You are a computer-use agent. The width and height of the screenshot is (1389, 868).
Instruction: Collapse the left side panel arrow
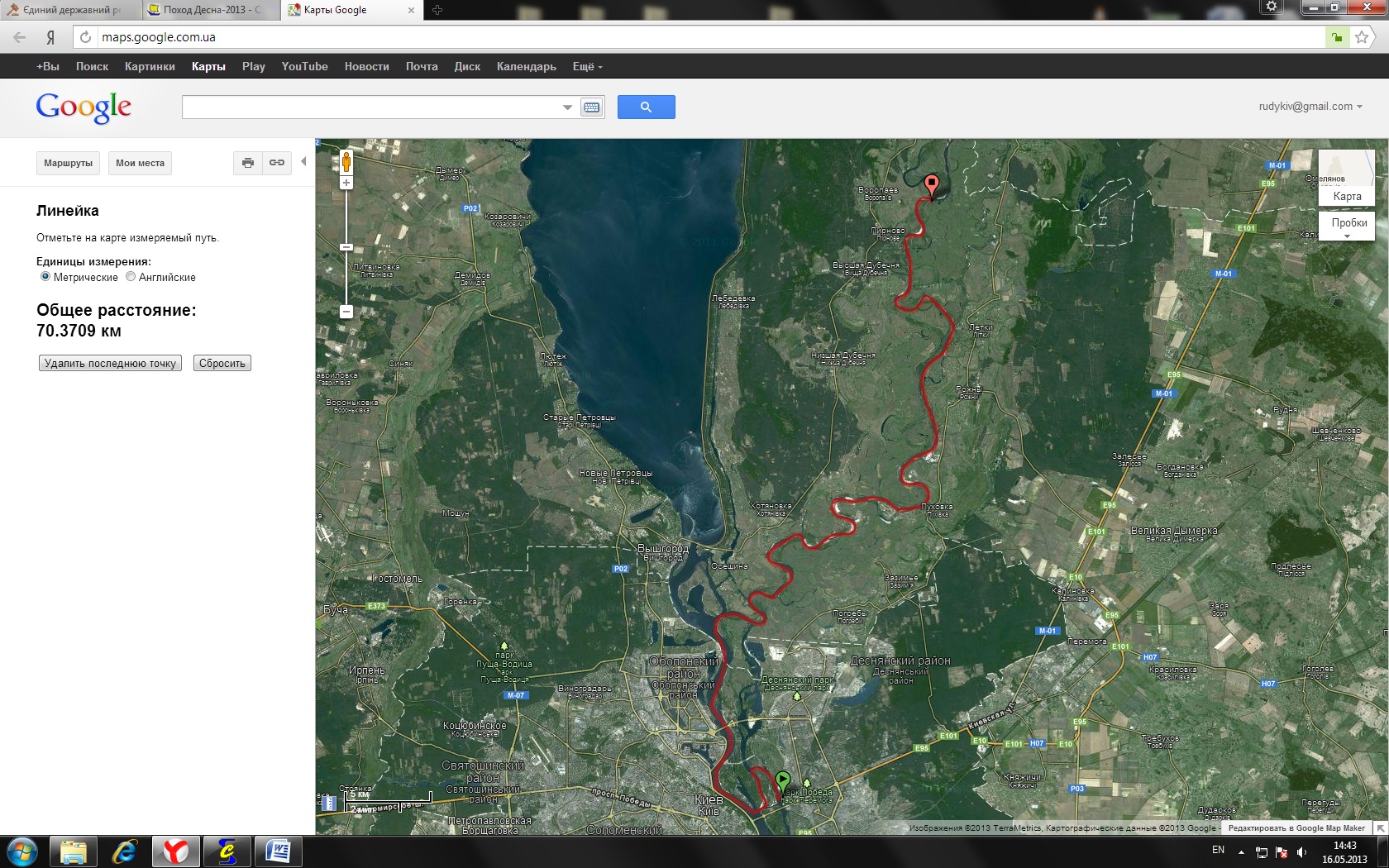(x=303, y=162)
